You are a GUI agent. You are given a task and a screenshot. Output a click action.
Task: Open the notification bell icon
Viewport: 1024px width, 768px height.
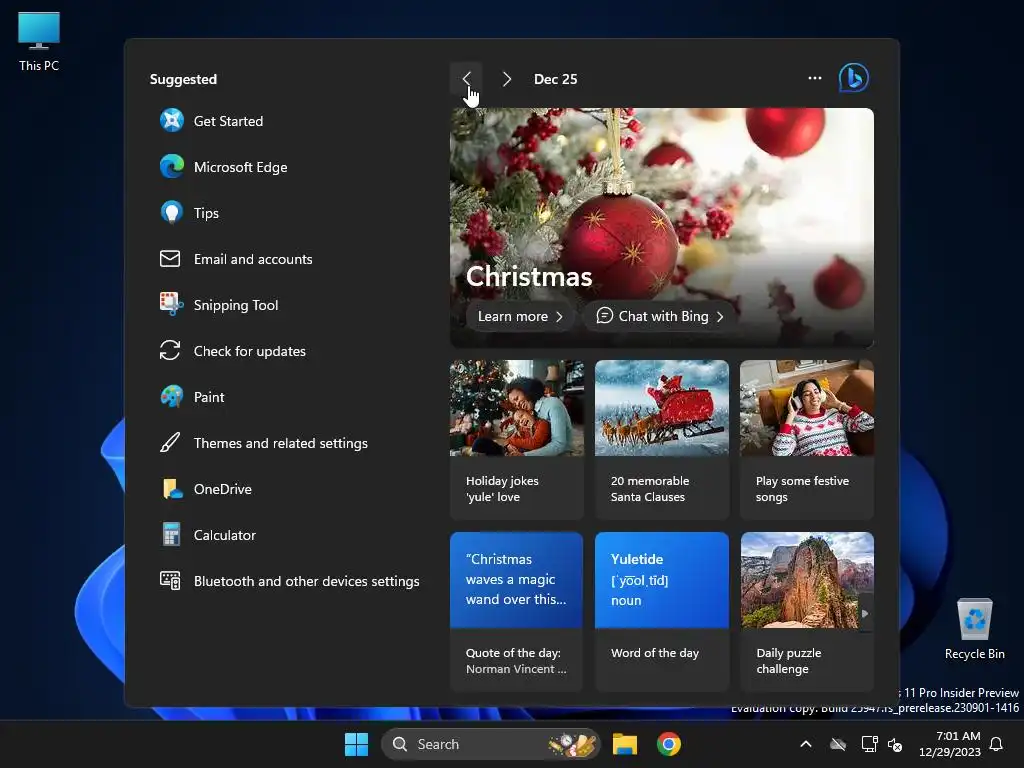997,744
